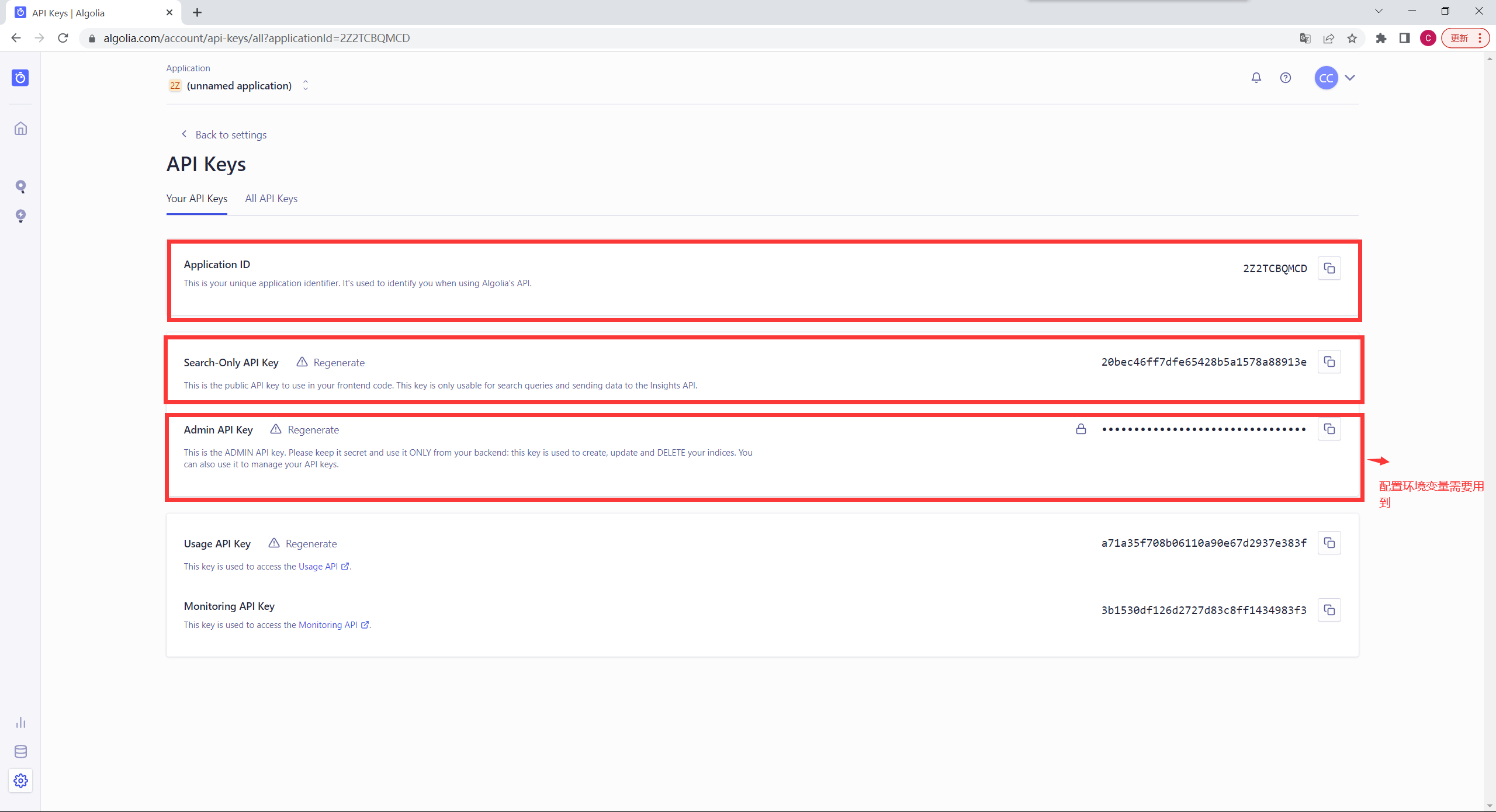Open the help question mark icon

(1285, 78)
